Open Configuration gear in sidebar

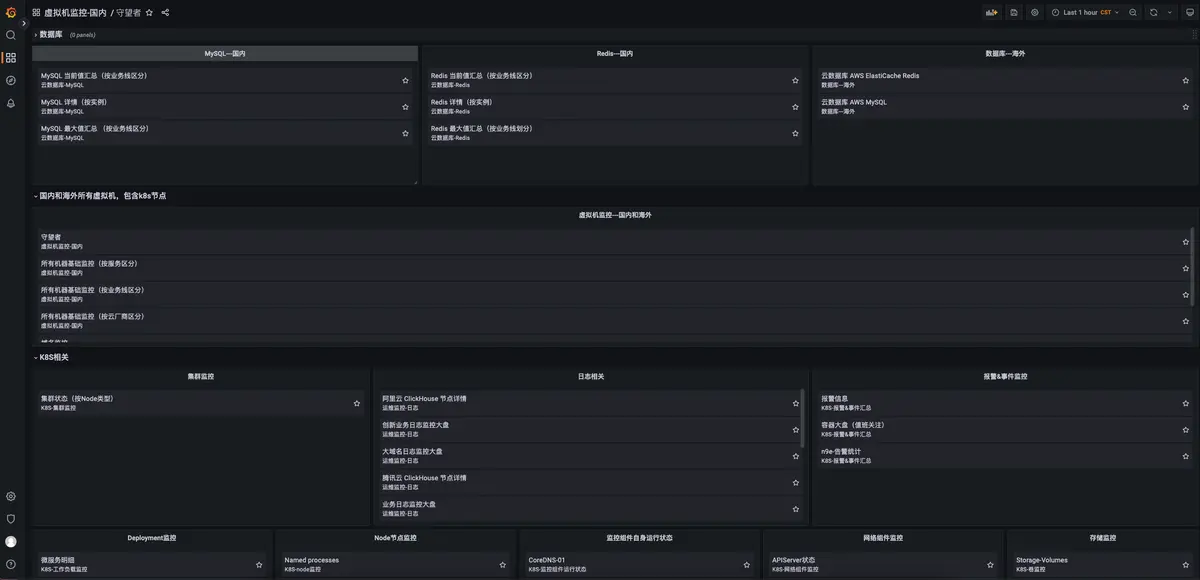click(11, 496)
